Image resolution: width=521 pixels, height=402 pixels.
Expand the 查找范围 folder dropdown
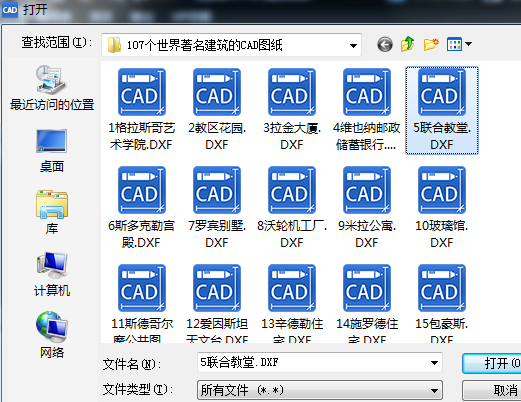[353, 45]
